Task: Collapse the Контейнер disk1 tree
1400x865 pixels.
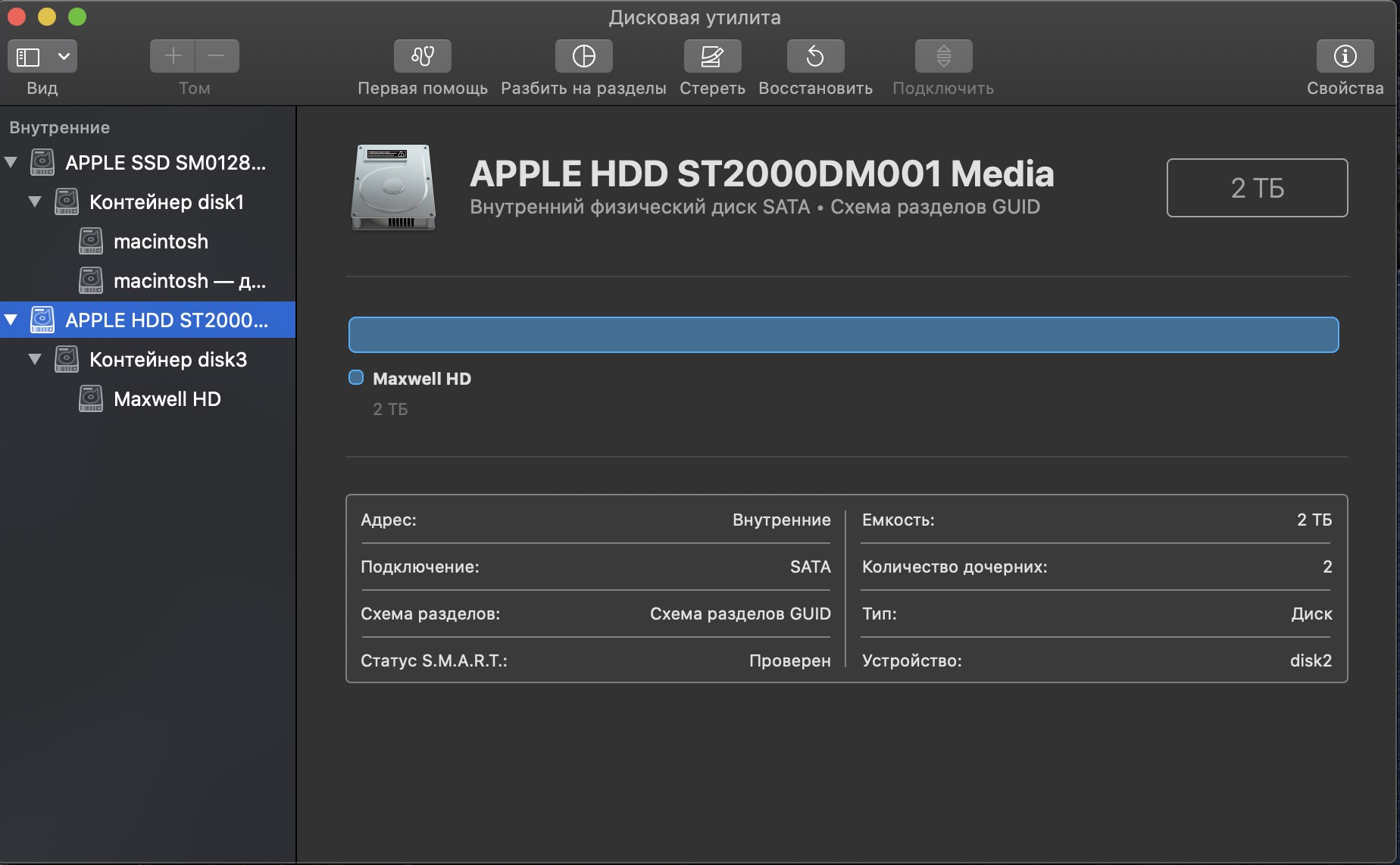Action: [x=35, y=201]
